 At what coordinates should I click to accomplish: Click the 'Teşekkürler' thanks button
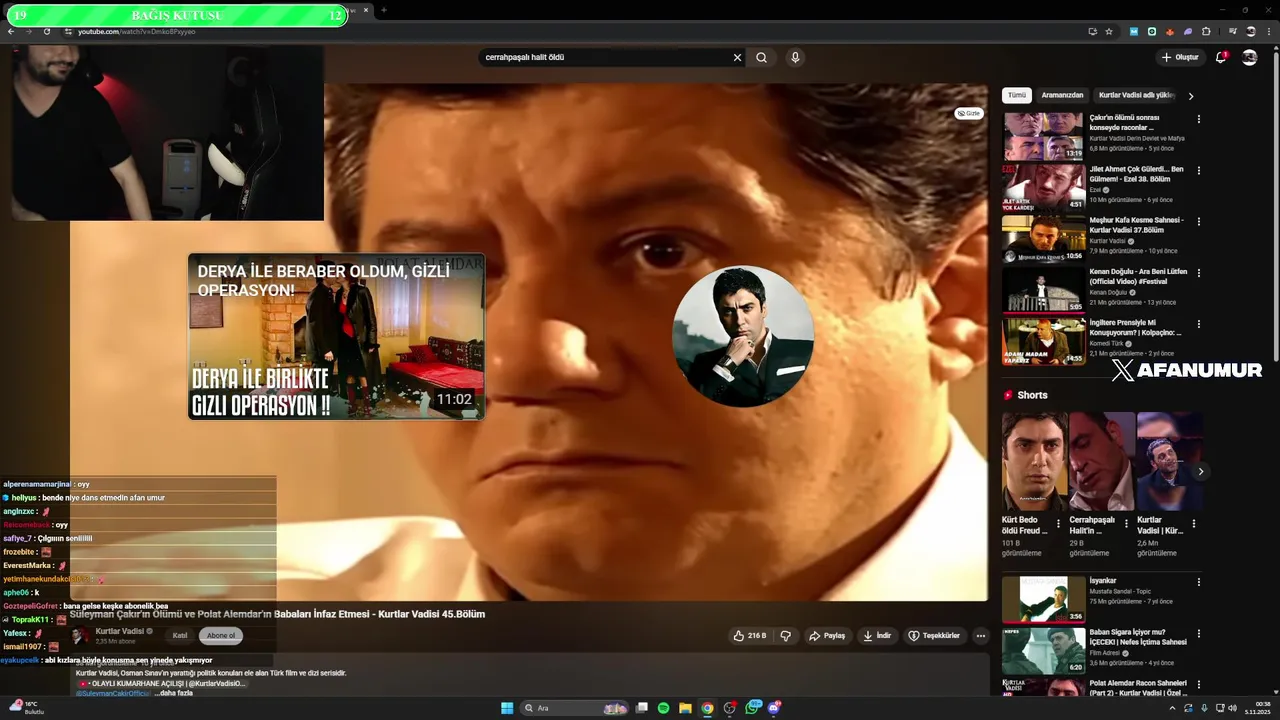click(x=934, y=635)
